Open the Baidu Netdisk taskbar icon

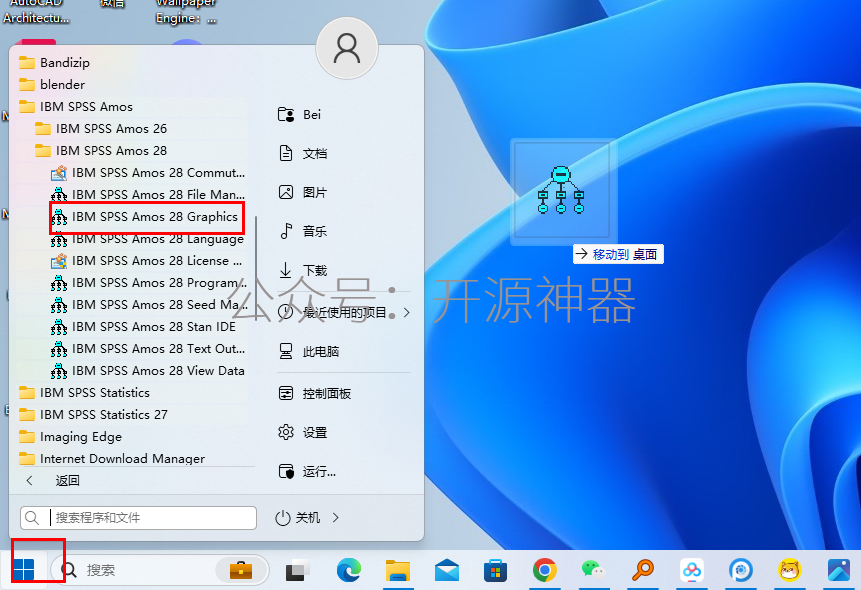pos(691,570)
